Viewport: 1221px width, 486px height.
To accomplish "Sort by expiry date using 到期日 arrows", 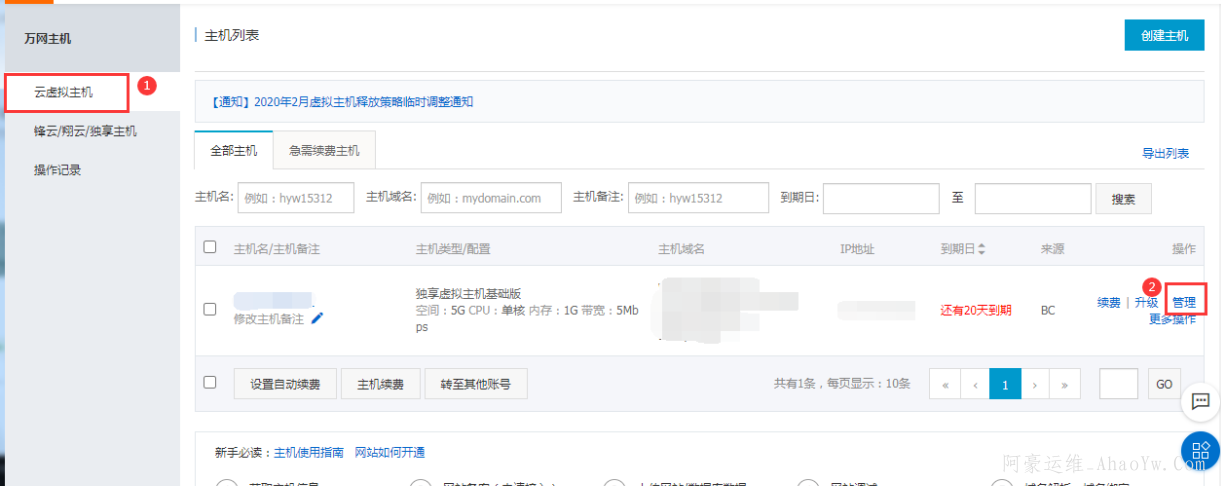I will [982, 248].
